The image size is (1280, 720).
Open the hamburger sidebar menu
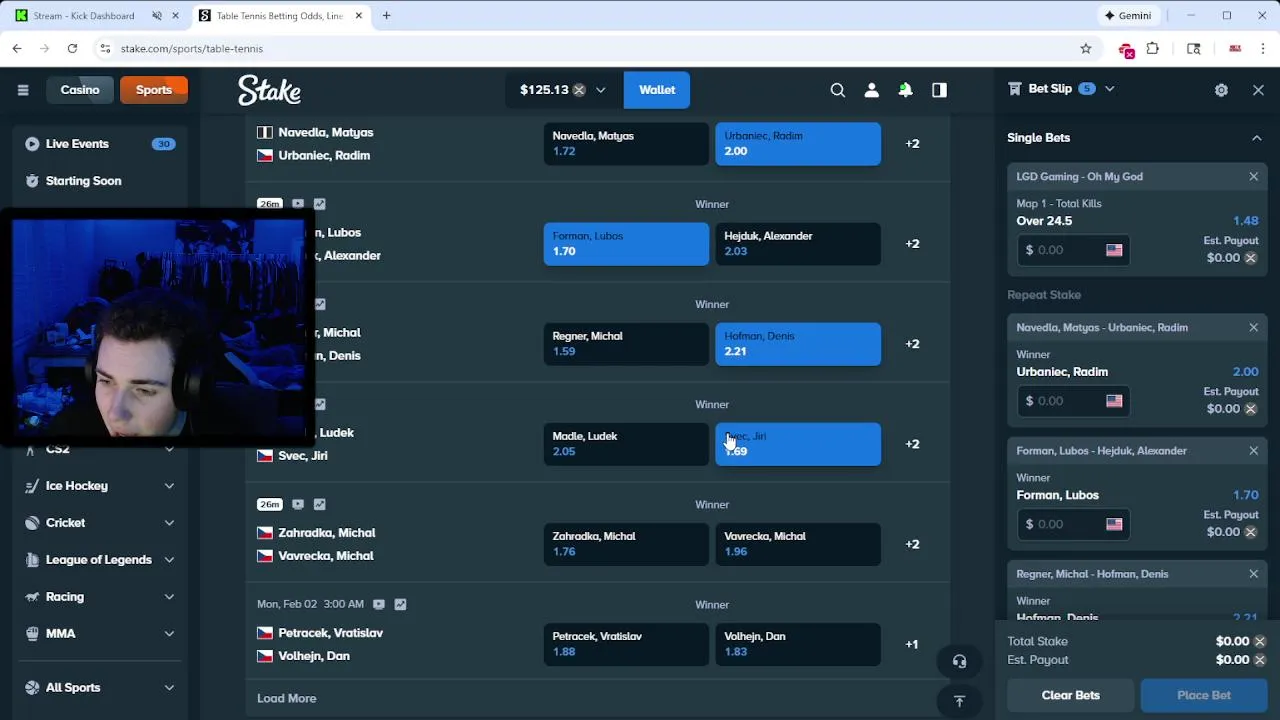tap(23, 90)
